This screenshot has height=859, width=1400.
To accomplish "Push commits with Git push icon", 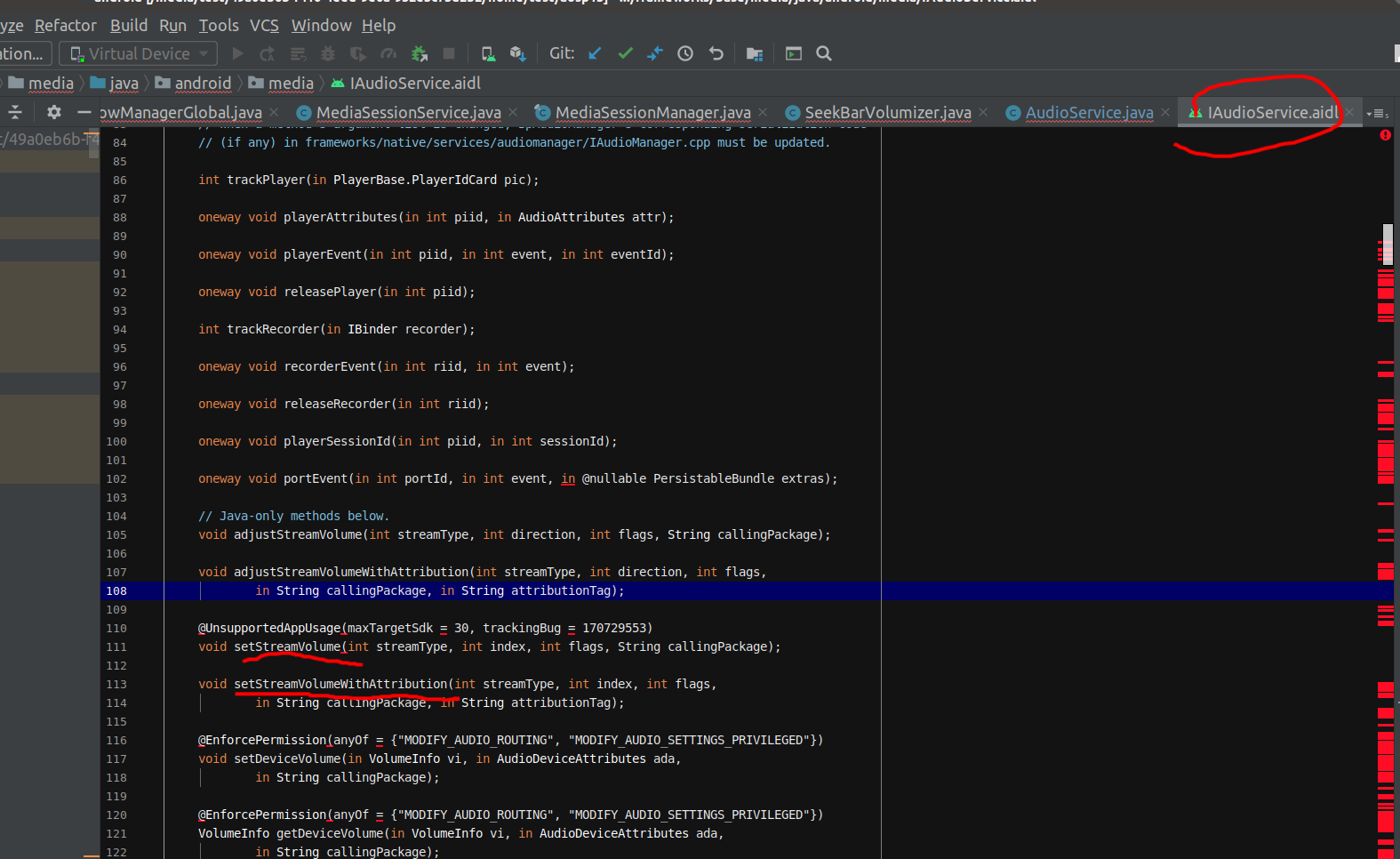I will (x=655, y=53).
